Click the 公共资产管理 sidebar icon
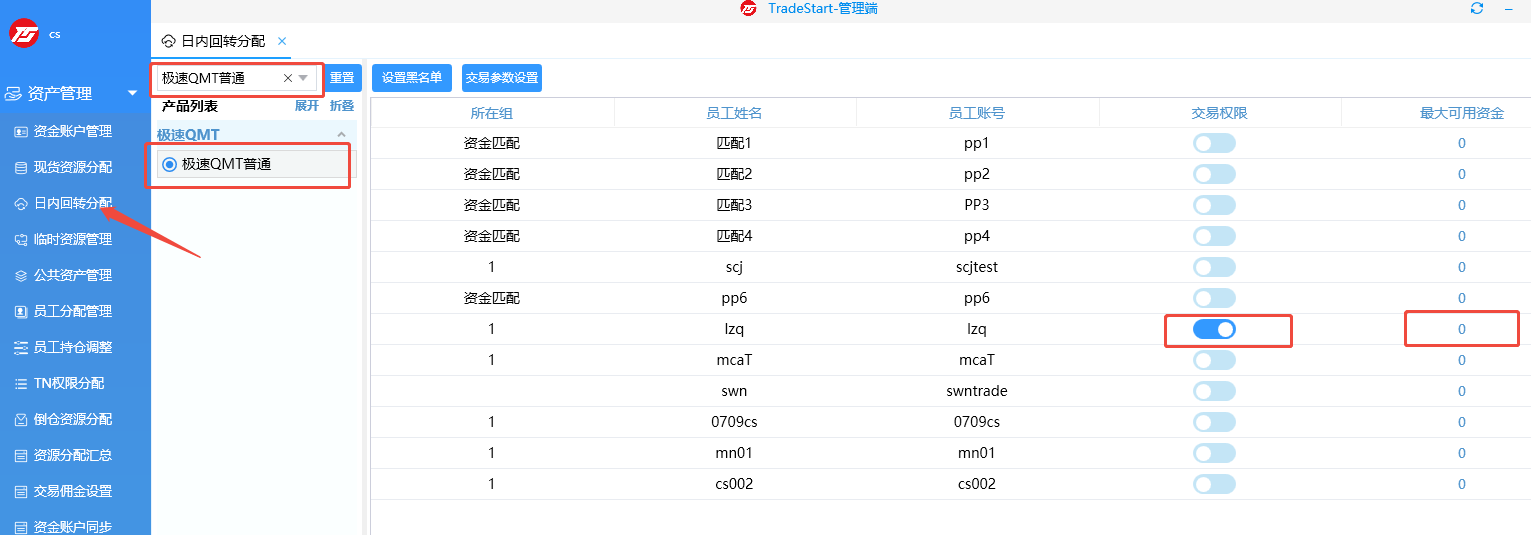Image resolution: width=1531 pixels, height=535 pixels. (21, 275)
